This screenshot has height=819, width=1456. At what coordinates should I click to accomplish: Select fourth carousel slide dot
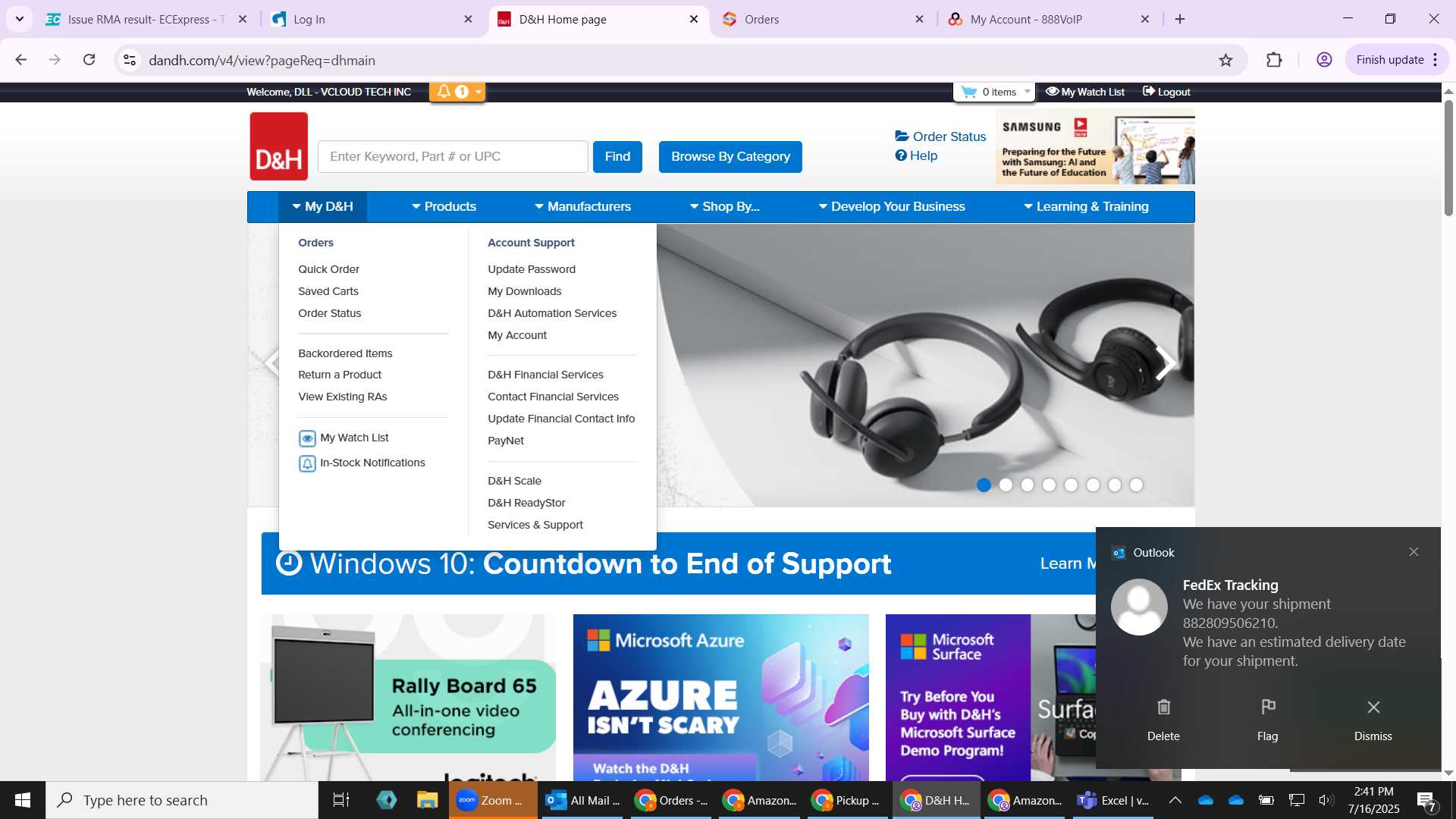[x=1049, y=485]
